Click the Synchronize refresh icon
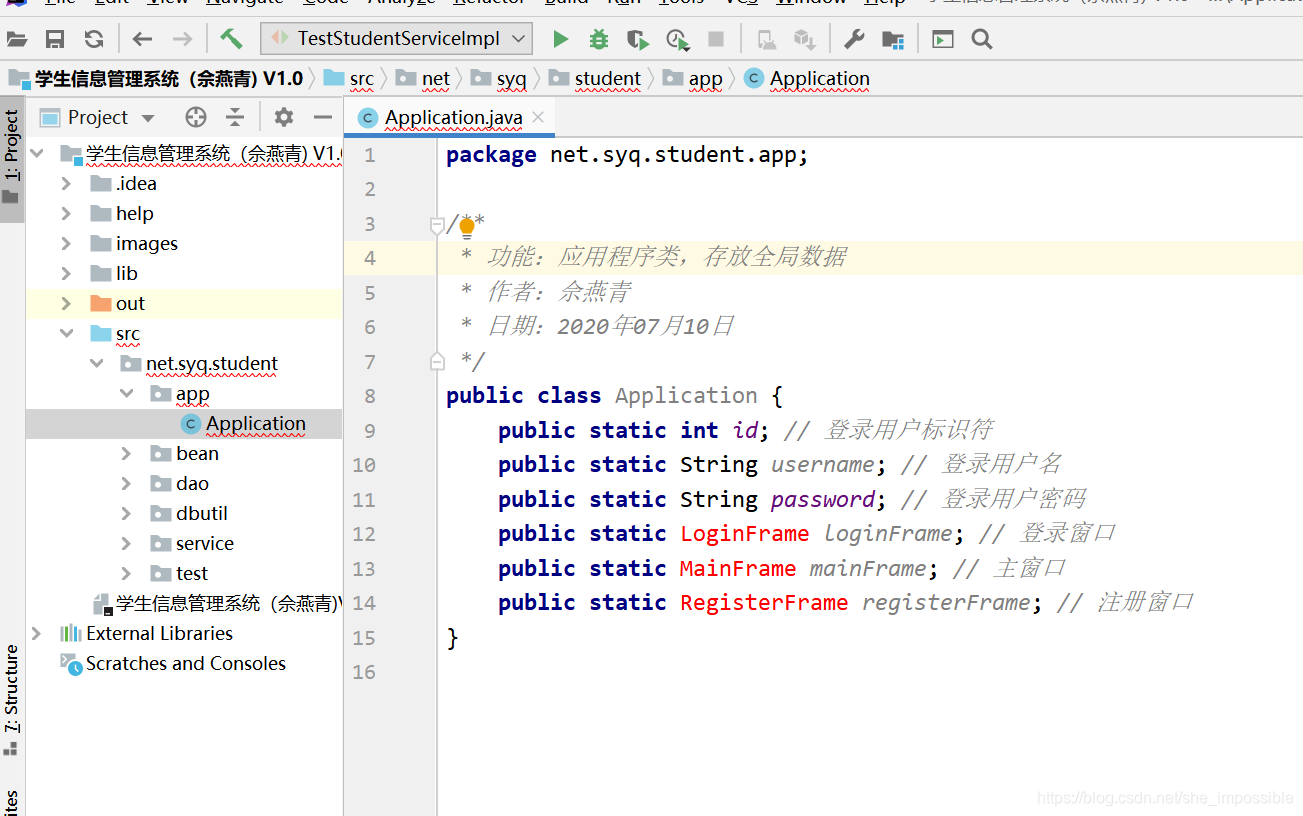The width and height of the screenshot is (1303, 816). pyautogui.click(x=94, y=40)
